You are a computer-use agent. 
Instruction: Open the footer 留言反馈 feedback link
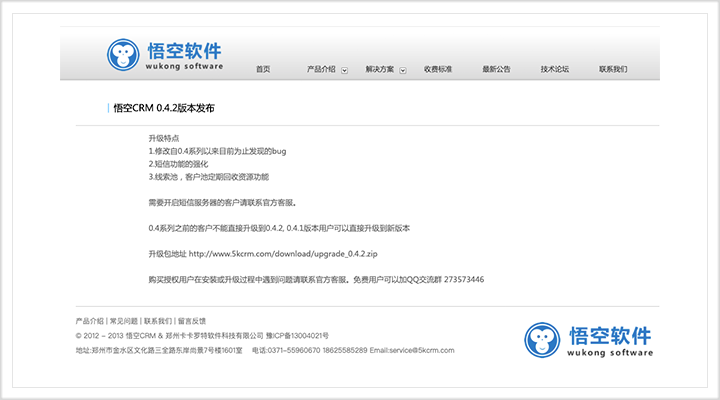coord(191,321)
